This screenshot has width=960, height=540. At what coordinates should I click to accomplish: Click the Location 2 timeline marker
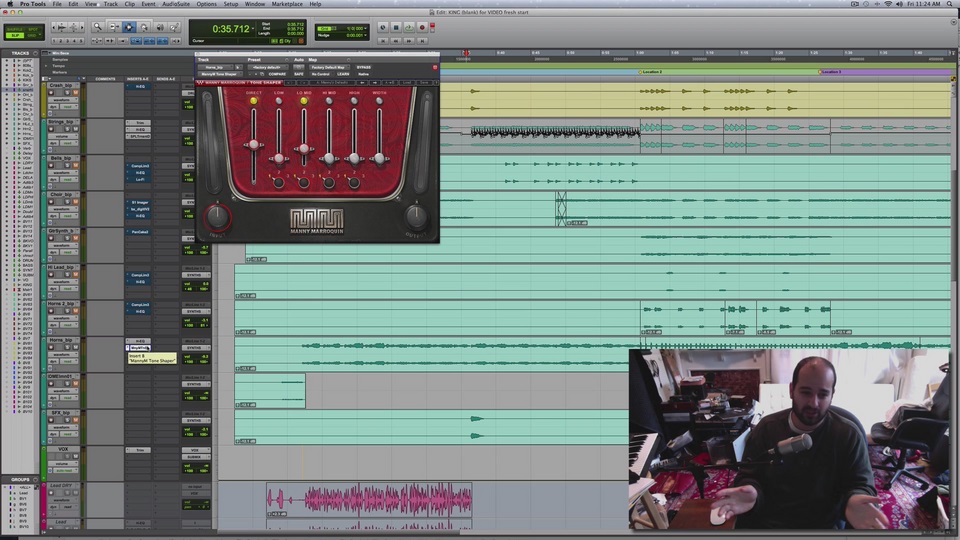650,72
